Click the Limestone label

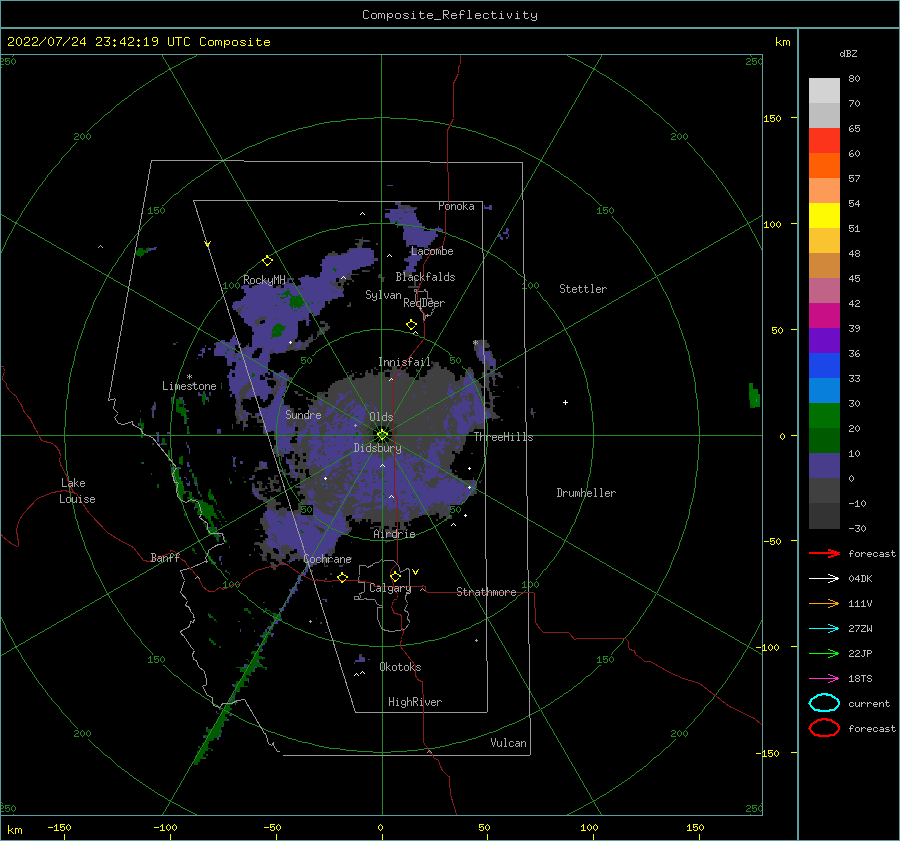point(189,386)
